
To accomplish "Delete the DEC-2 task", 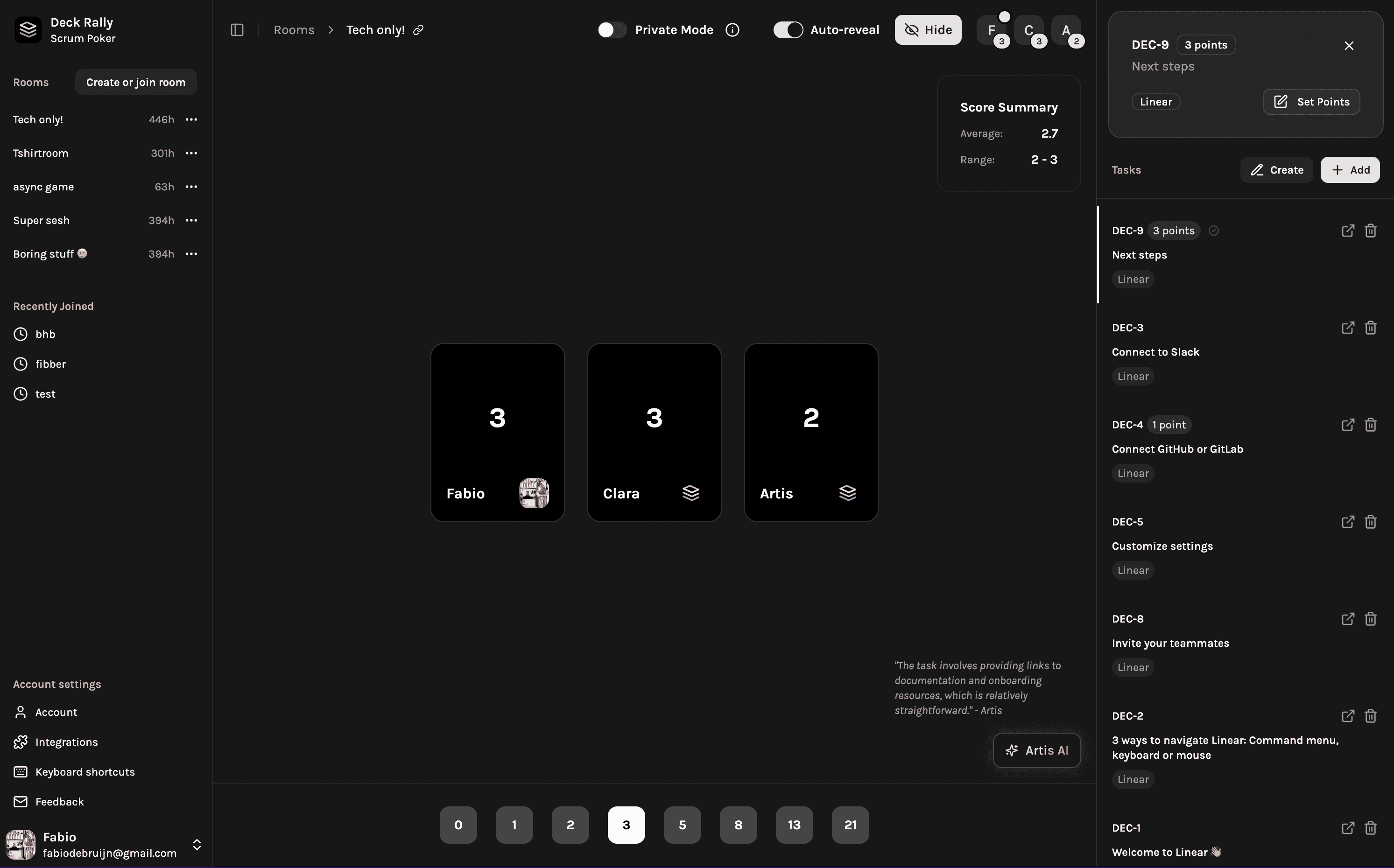I will point(1371,716).
